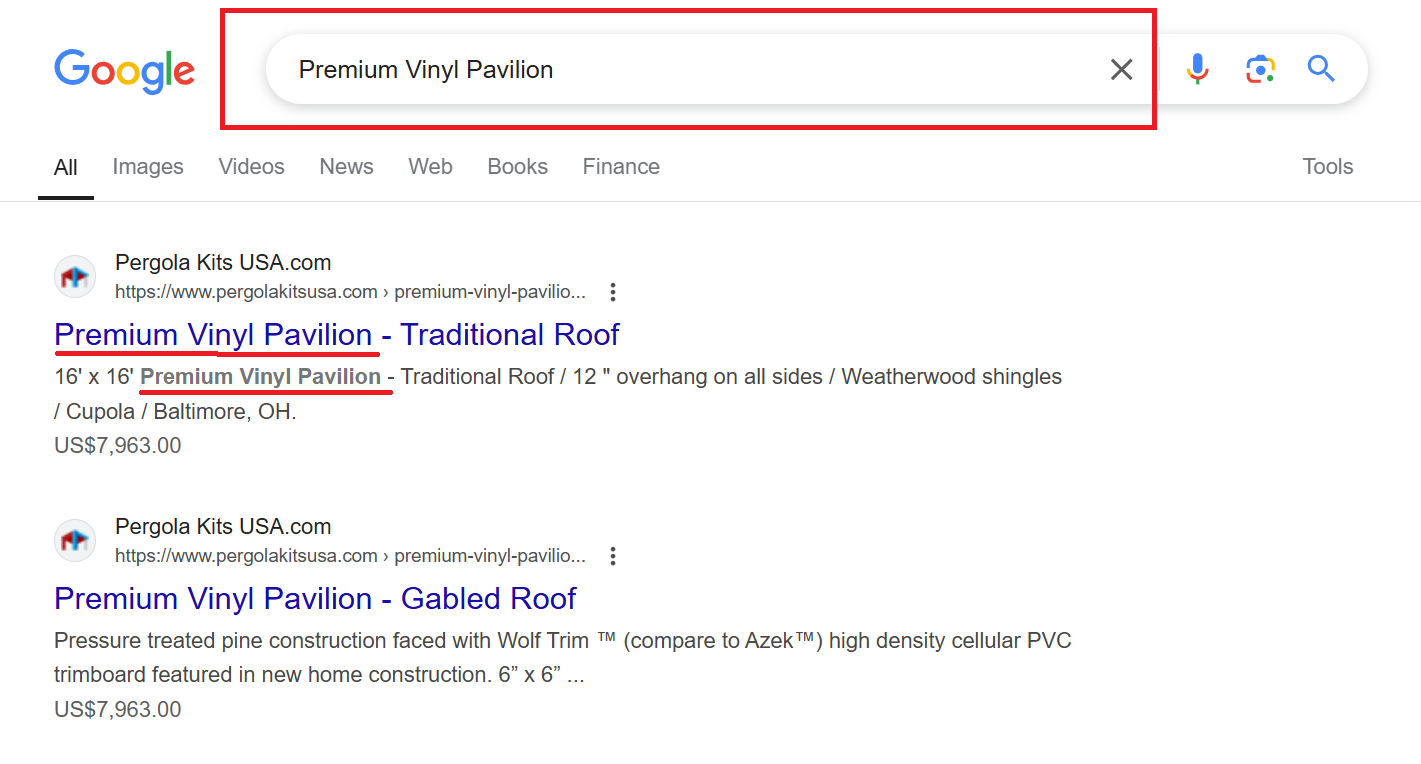Open Premium Vinyl Pavilion - Traditional Roof link
1421x764 pixels.
[337, 335]
